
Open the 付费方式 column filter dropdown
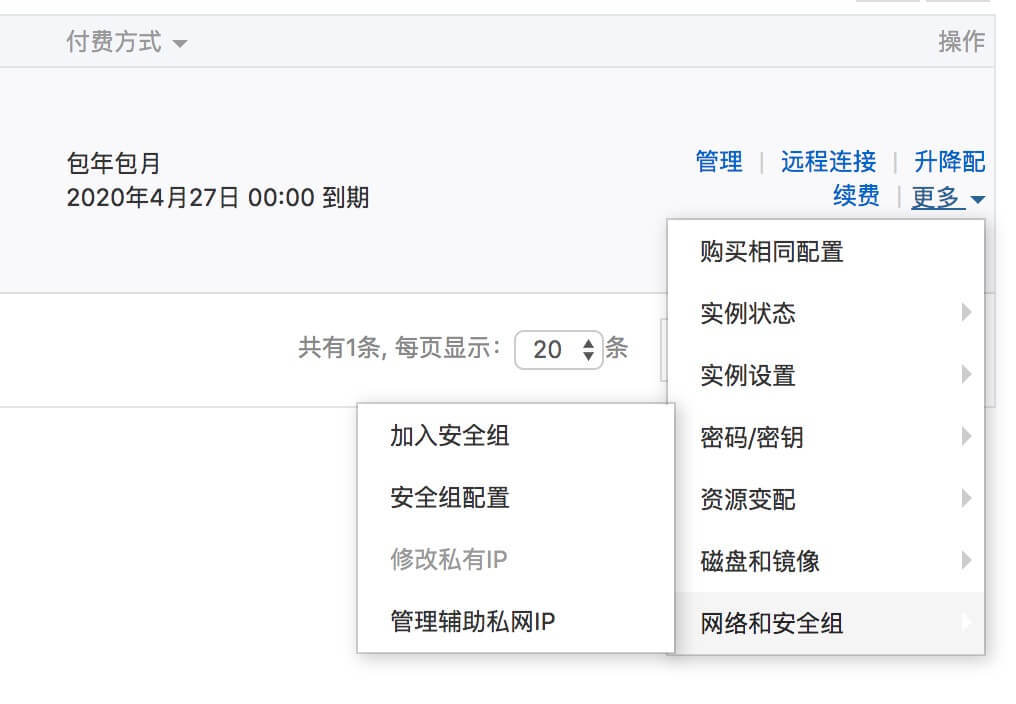point(126,42)
